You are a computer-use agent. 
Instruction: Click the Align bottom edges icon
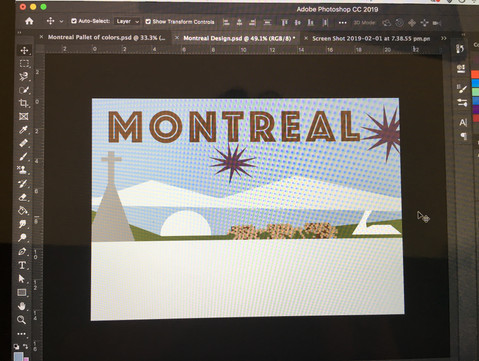coord(311,22)
